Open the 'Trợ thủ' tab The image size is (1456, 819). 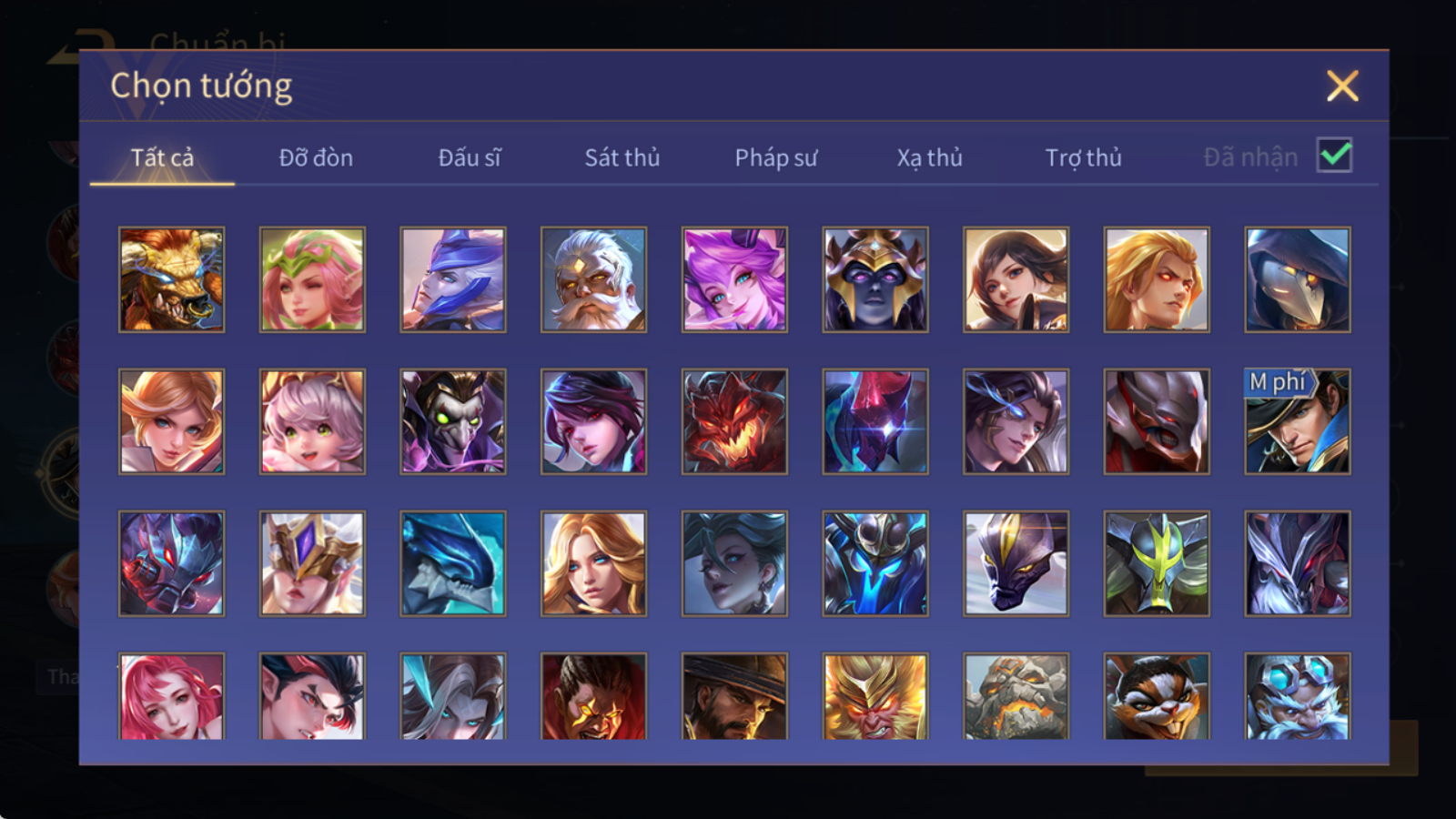pyautogui.click(x=1083, y=157)
